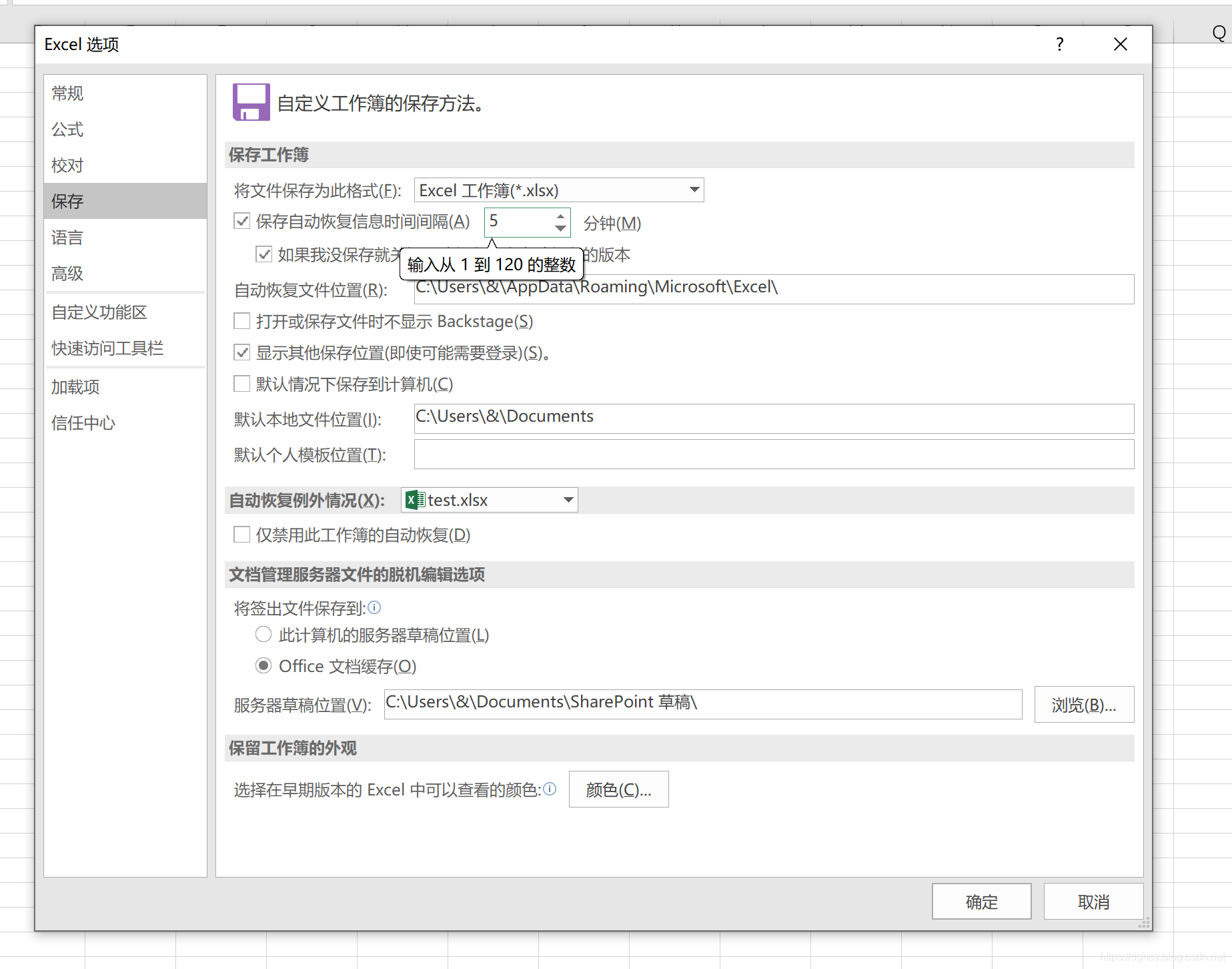
Task: Open the 校对 options category
Action: point(125,166)
